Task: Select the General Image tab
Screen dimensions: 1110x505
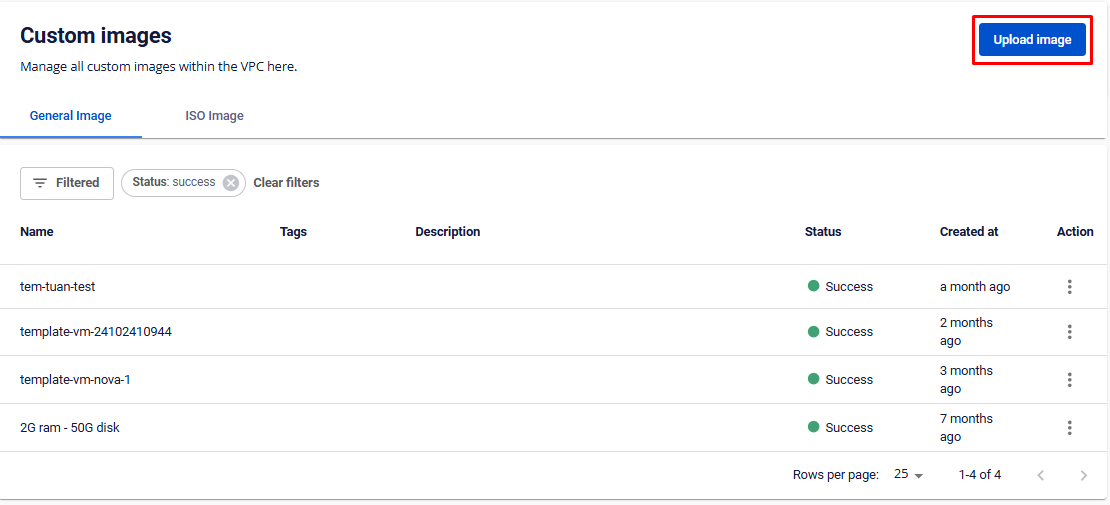Action: pyautogui.click(x=71, y=116)
